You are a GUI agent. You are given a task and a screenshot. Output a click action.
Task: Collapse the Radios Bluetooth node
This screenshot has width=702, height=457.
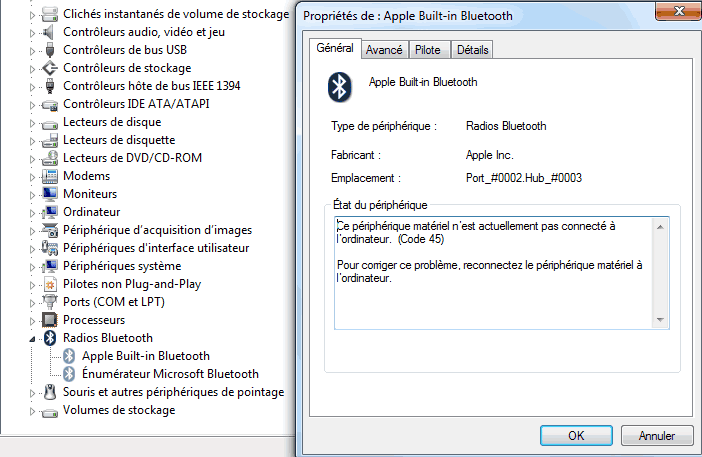click(x=32, y=339)
